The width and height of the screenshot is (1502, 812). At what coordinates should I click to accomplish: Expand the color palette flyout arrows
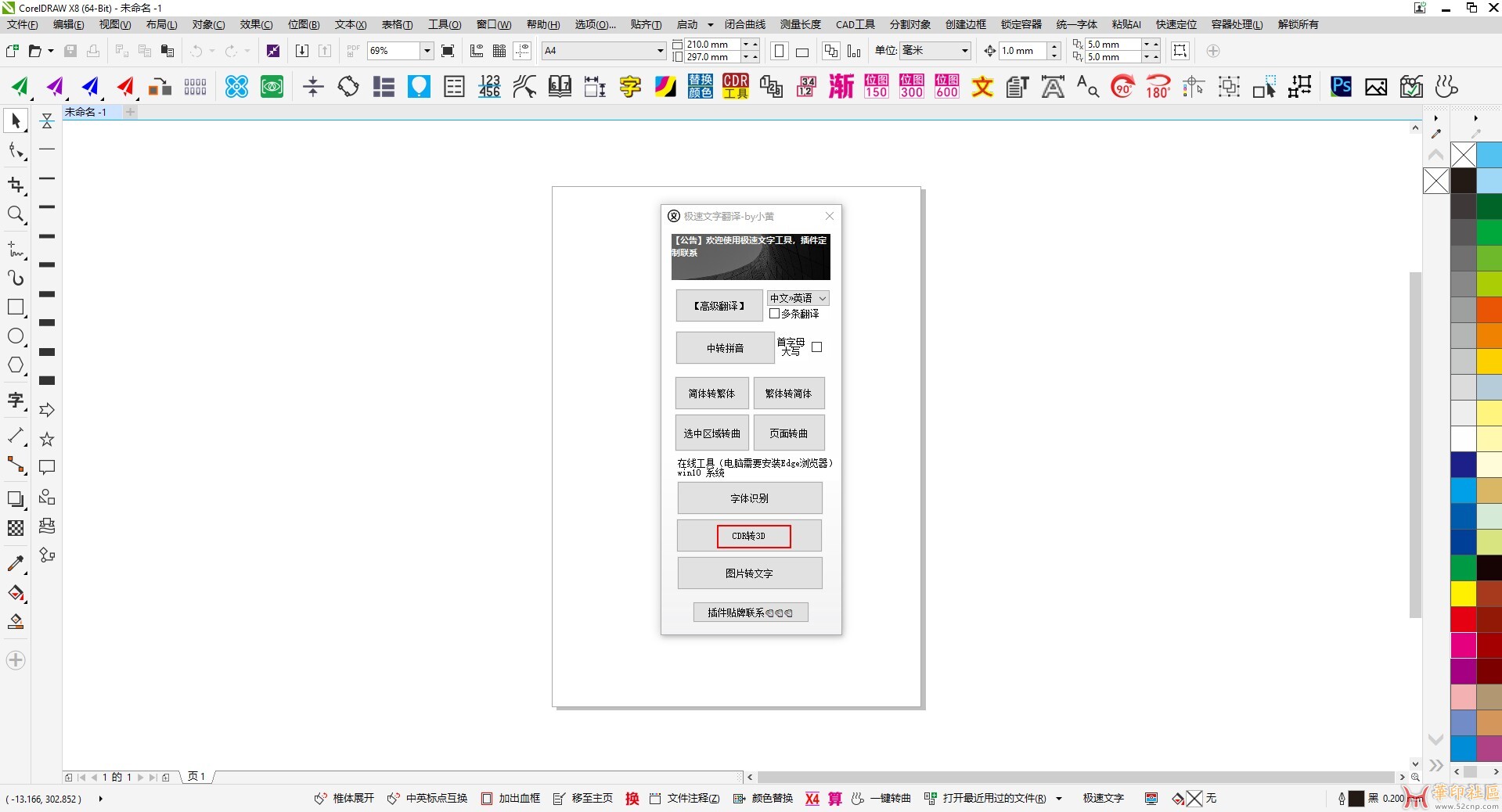tap(1436, 765)
